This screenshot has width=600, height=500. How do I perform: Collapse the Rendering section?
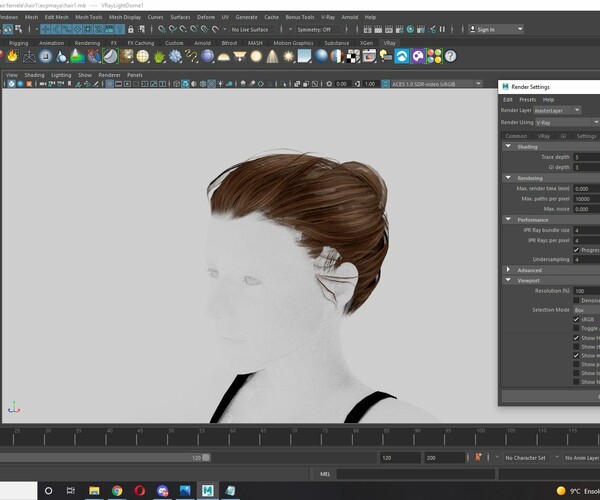tap(508, 178)
